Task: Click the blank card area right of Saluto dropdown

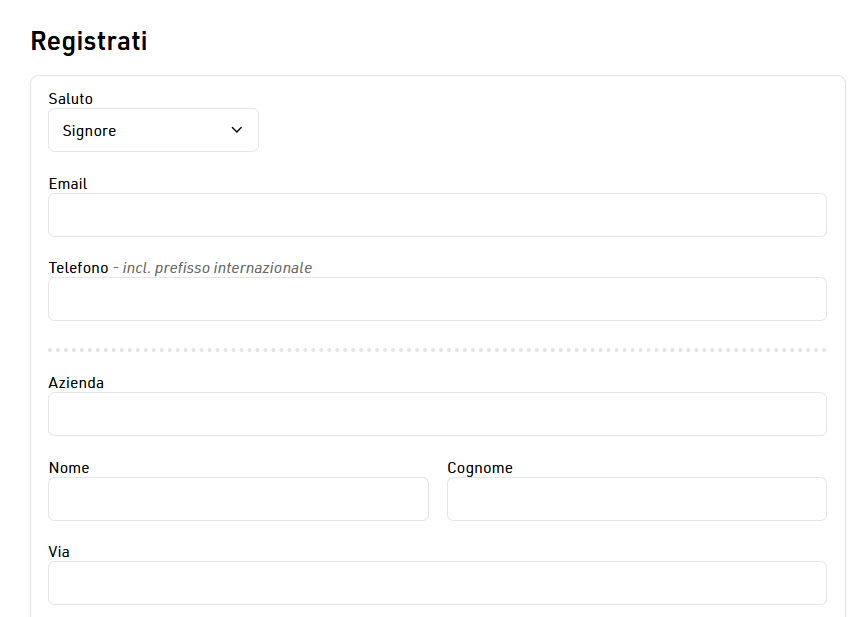Action: click(x=540, y=130)
